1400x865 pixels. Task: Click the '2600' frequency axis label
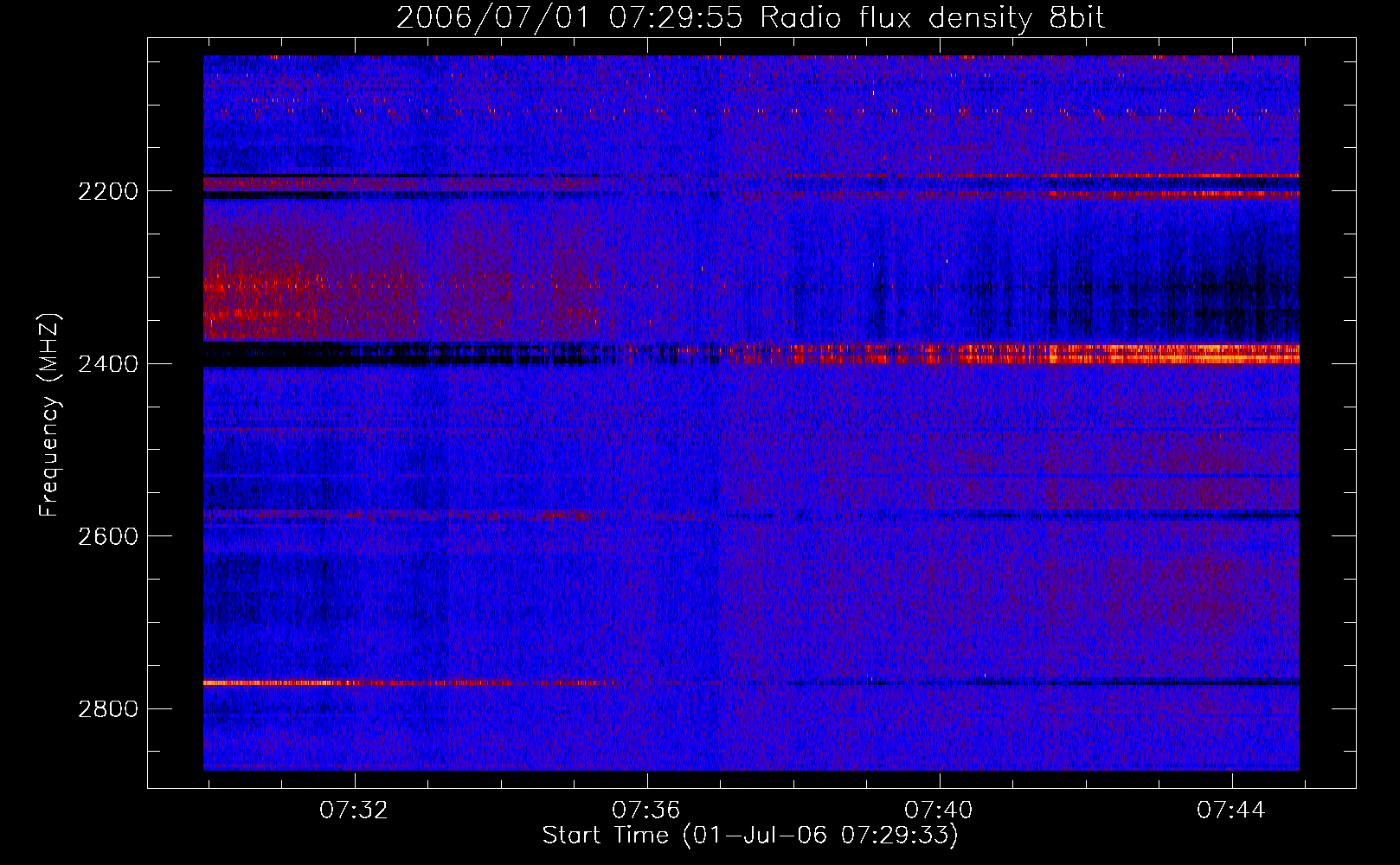click(108, 536)
